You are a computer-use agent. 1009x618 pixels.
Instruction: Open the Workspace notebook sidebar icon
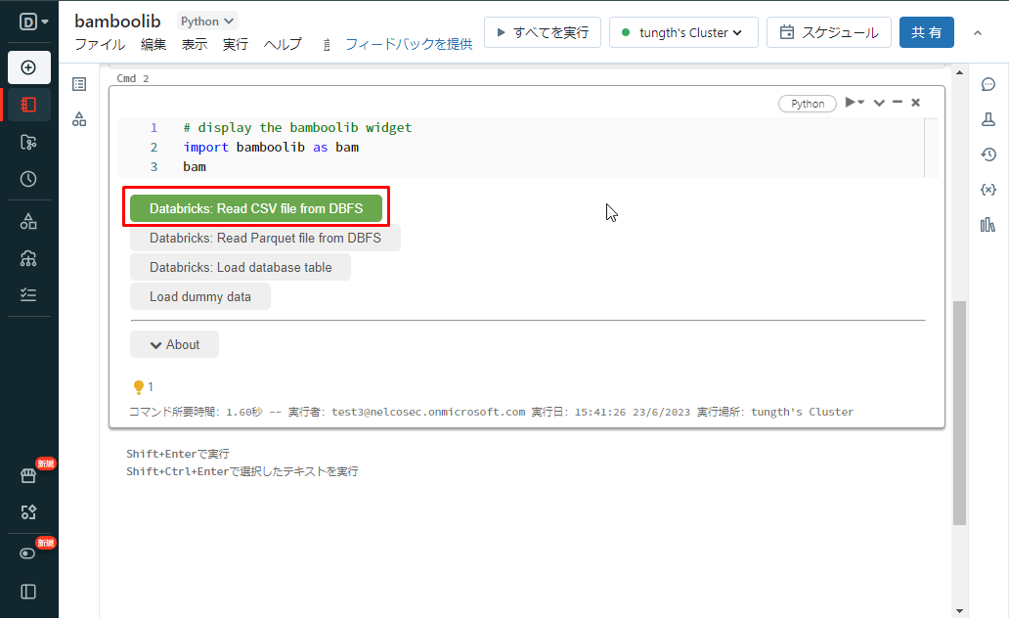(29, 105)
